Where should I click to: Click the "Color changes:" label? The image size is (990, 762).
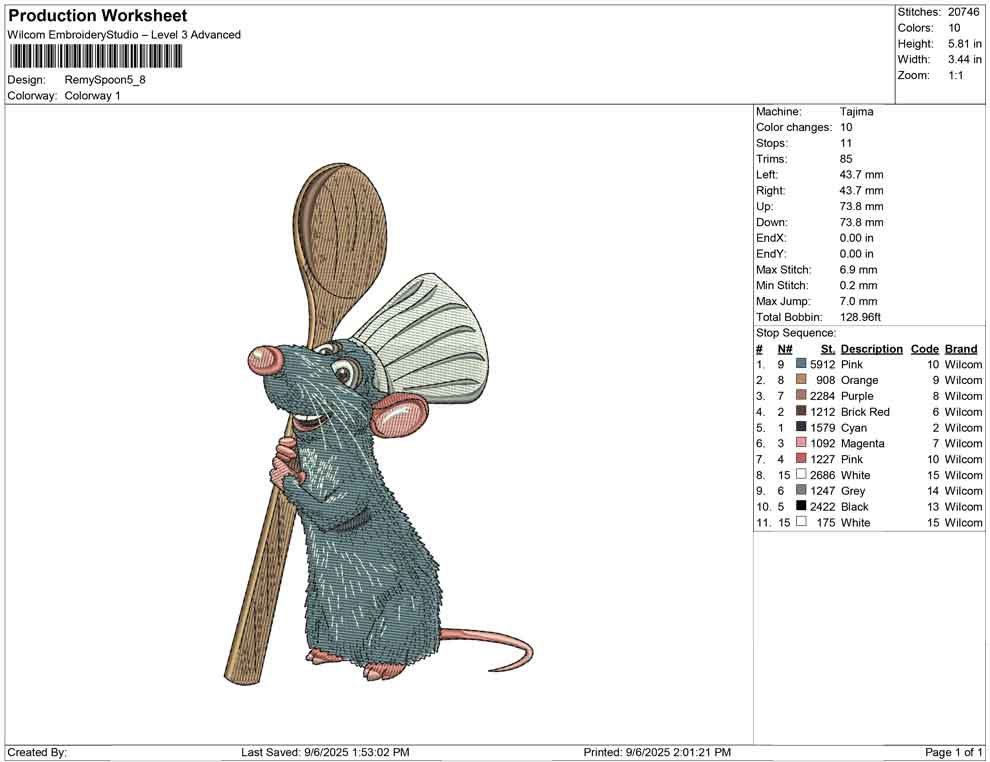tap(794, 128)
